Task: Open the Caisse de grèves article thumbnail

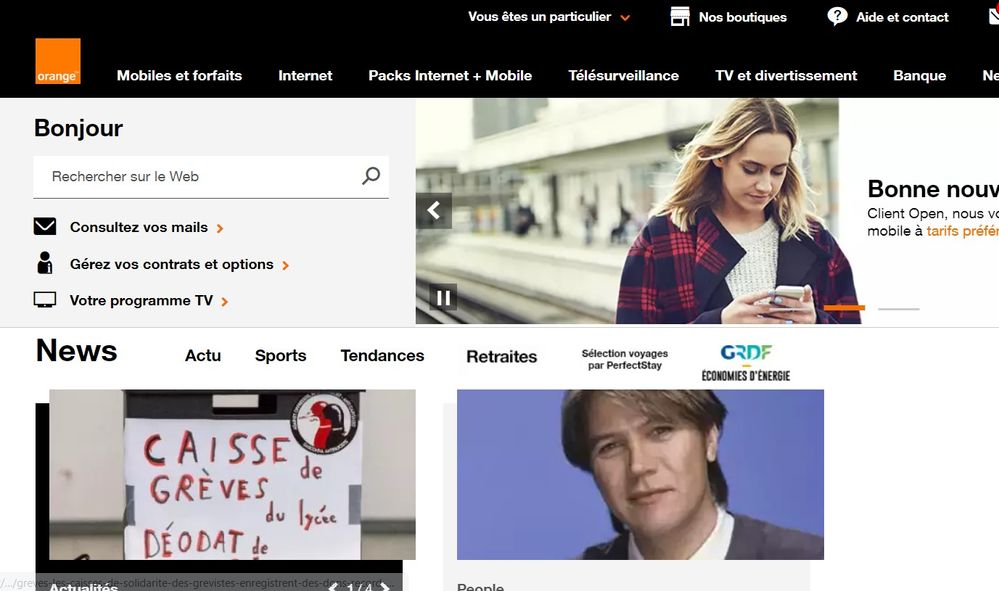Action: (x=232, y=475)
